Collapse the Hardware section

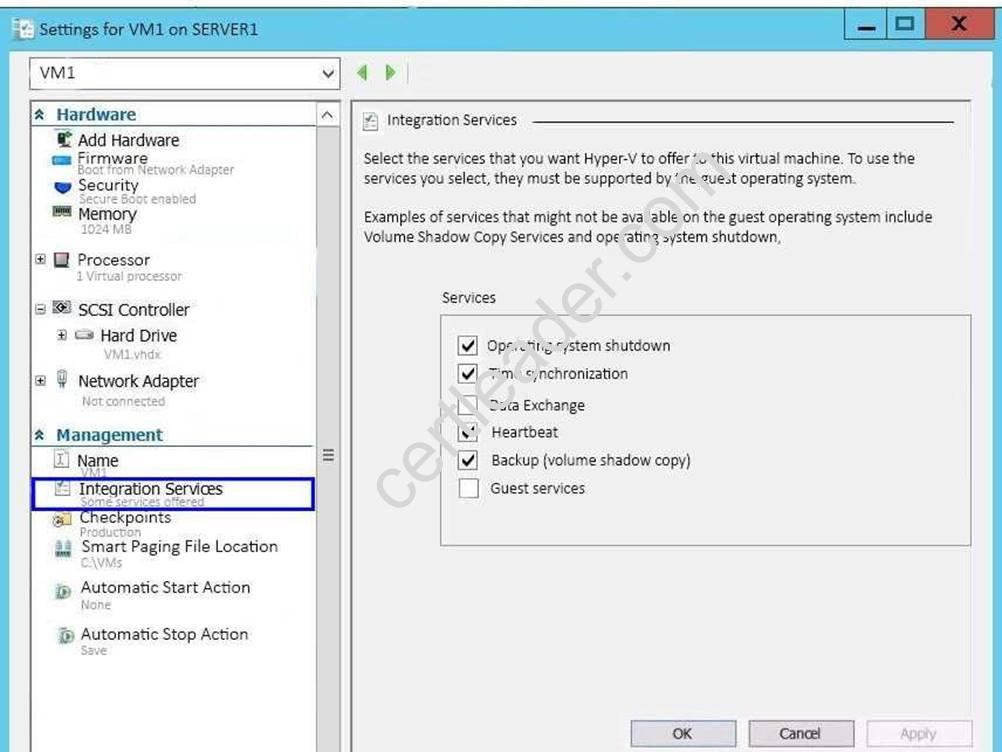(x=40, y=114)
